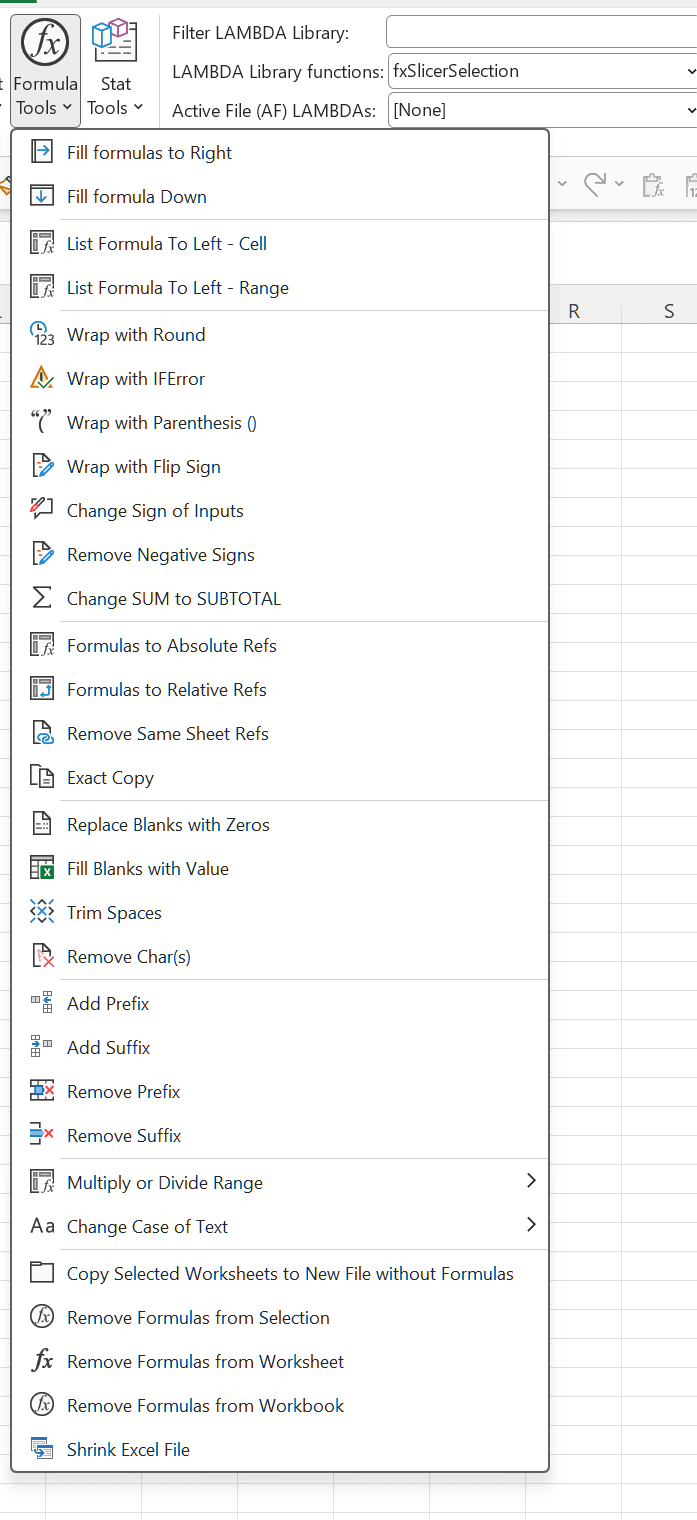Select Exact Copy menu entry
Image resolution: width=697 pixels, height=1520 pixels.
click(280, 777)
